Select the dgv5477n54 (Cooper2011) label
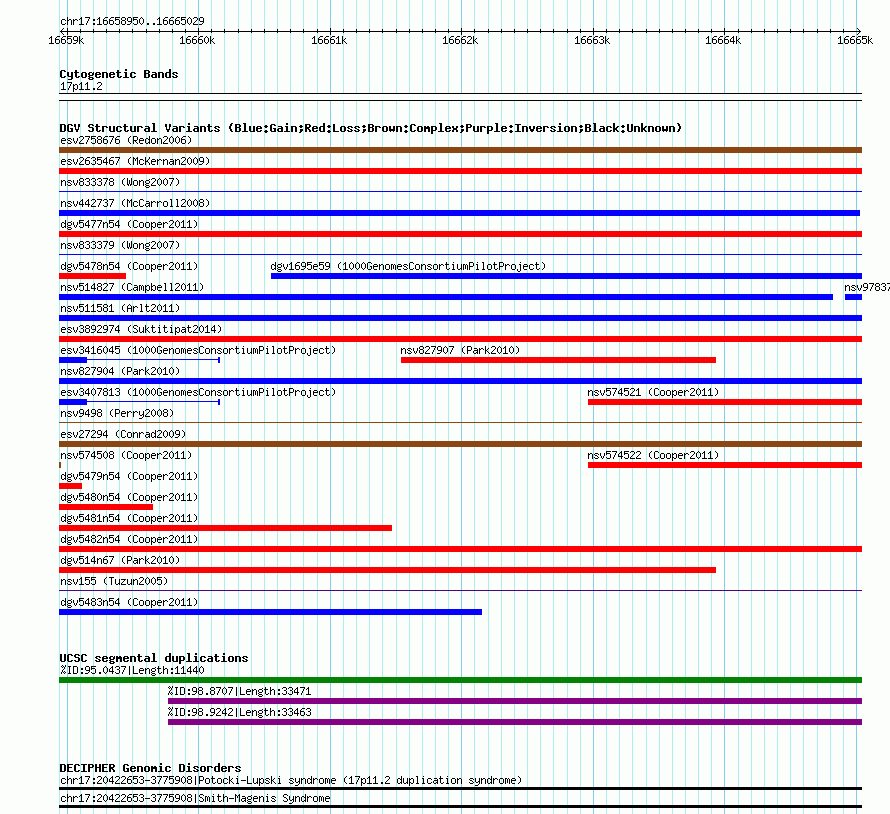890x814 pixels. (129, 224)
